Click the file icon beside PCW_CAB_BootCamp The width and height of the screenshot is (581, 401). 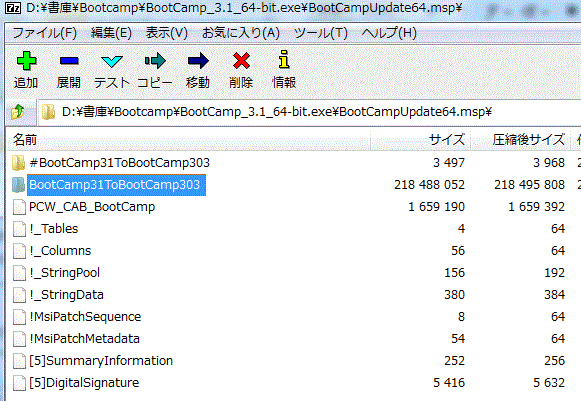tap(19, 207)
